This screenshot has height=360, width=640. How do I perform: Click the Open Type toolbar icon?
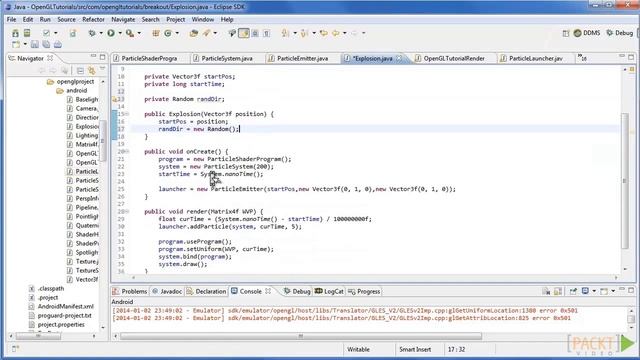coord(194,33)
